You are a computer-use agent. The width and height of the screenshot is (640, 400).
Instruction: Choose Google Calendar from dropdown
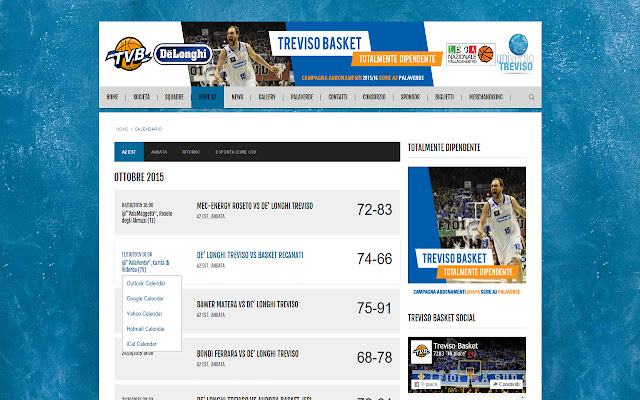click(x=145, y=298)
